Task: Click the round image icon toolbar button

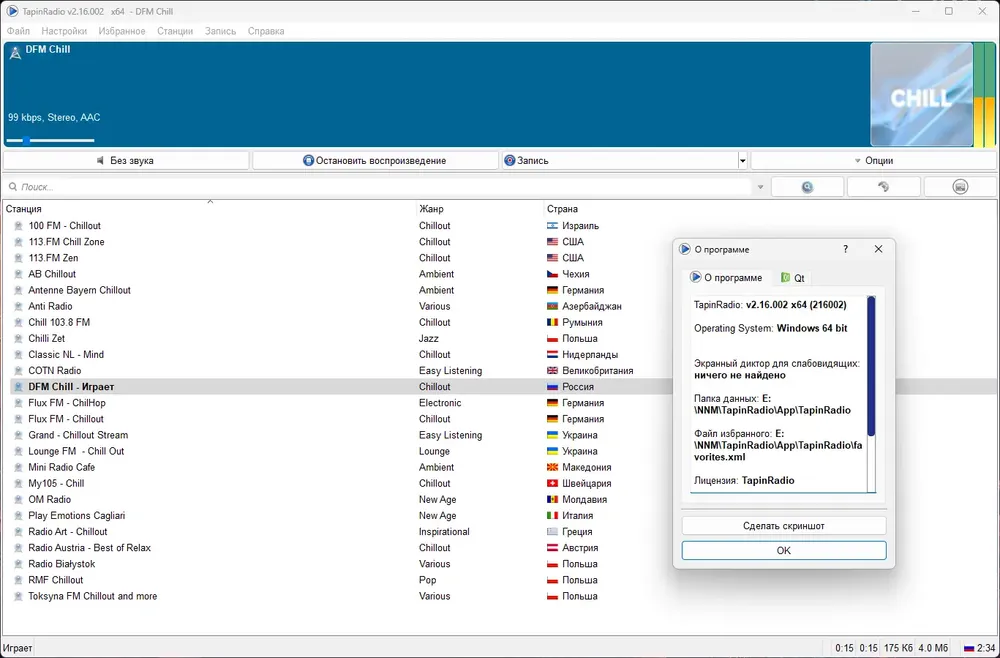Action: [x=960, y=187]
